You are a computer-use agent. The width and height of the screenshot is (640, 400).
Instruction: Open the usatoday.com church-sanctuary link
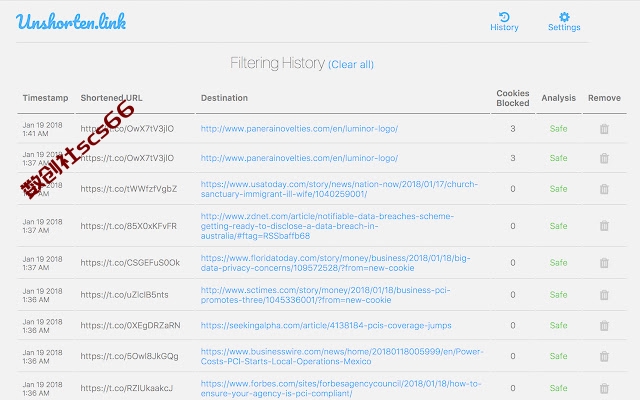click(x=339, y=189)
